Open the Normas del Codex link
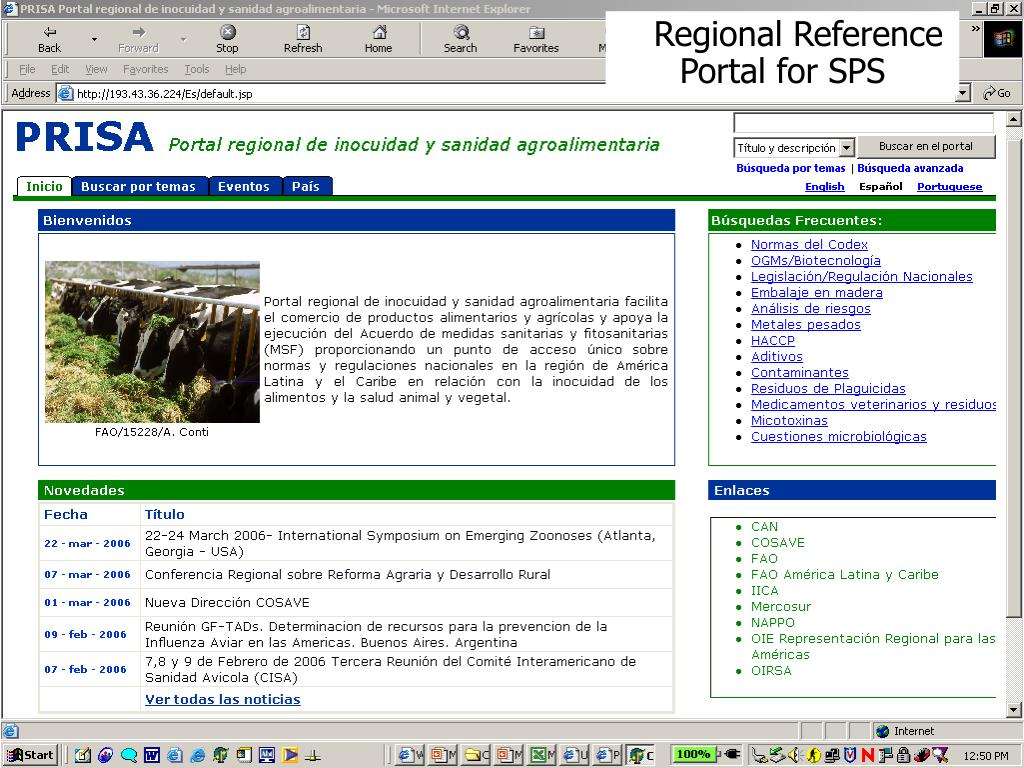 (809, 244)
